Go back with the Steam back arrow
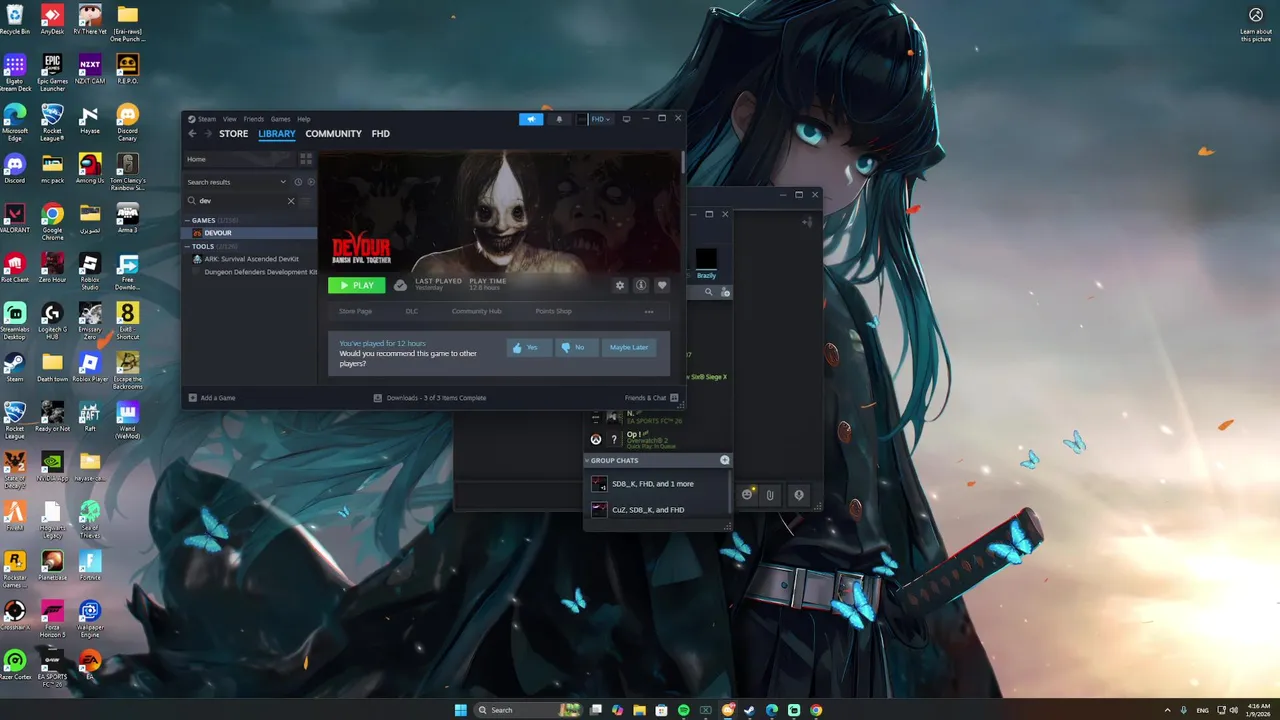The width and height of the screenshot is (1280, 720). (192, 134)
